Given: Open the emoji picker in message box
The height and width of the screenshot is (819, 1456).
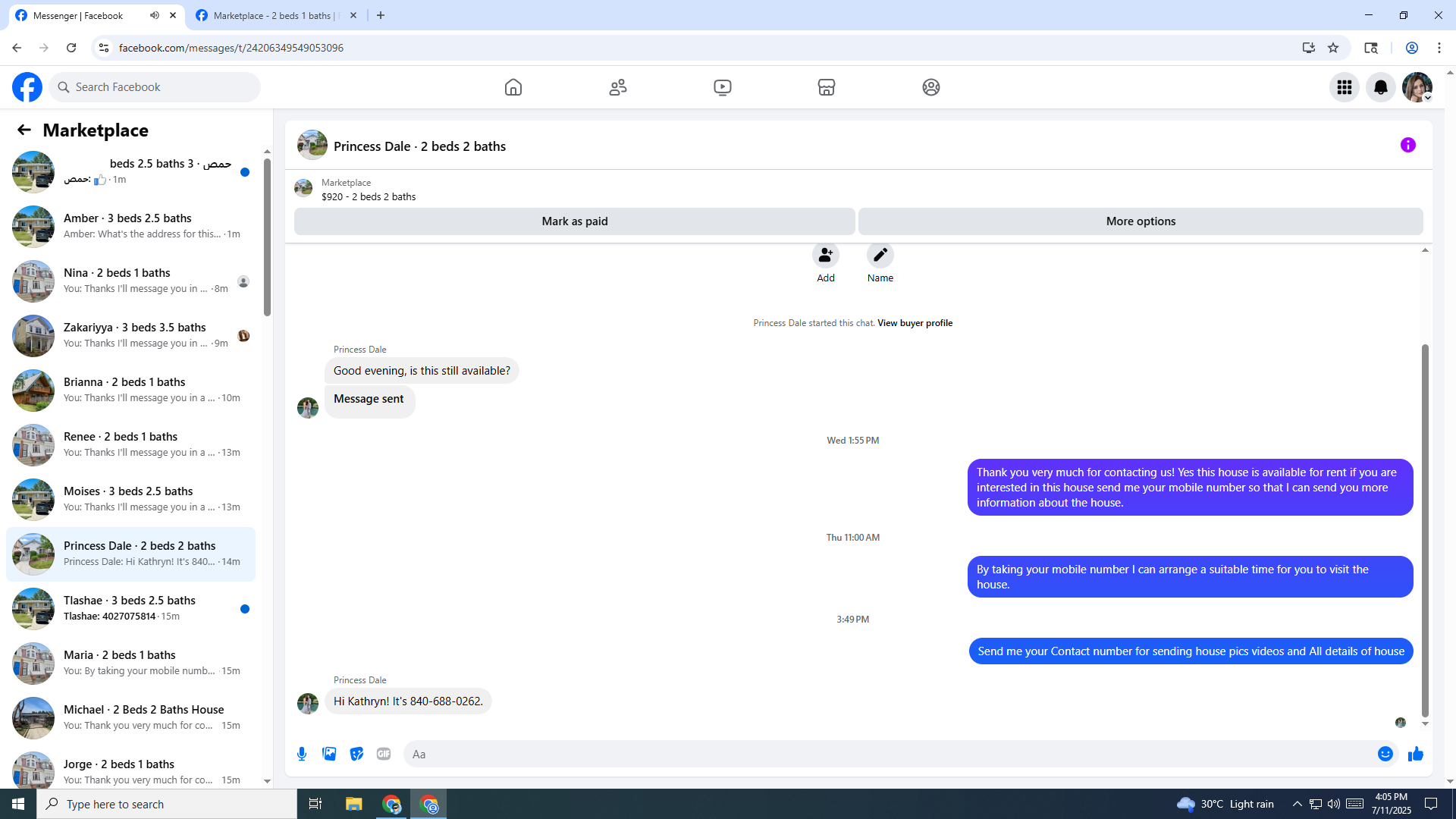Looking at the screenshot, I should [x=1385, y=754].
